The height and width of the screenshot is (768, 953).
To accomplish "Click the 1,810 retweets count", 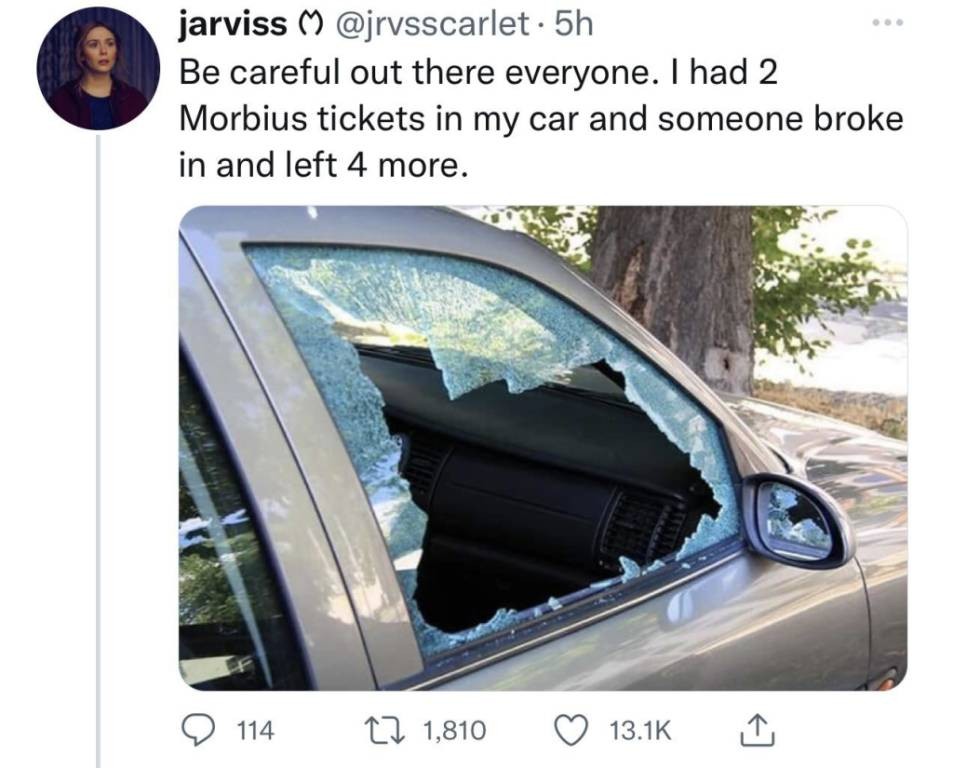I will (455, 730).
